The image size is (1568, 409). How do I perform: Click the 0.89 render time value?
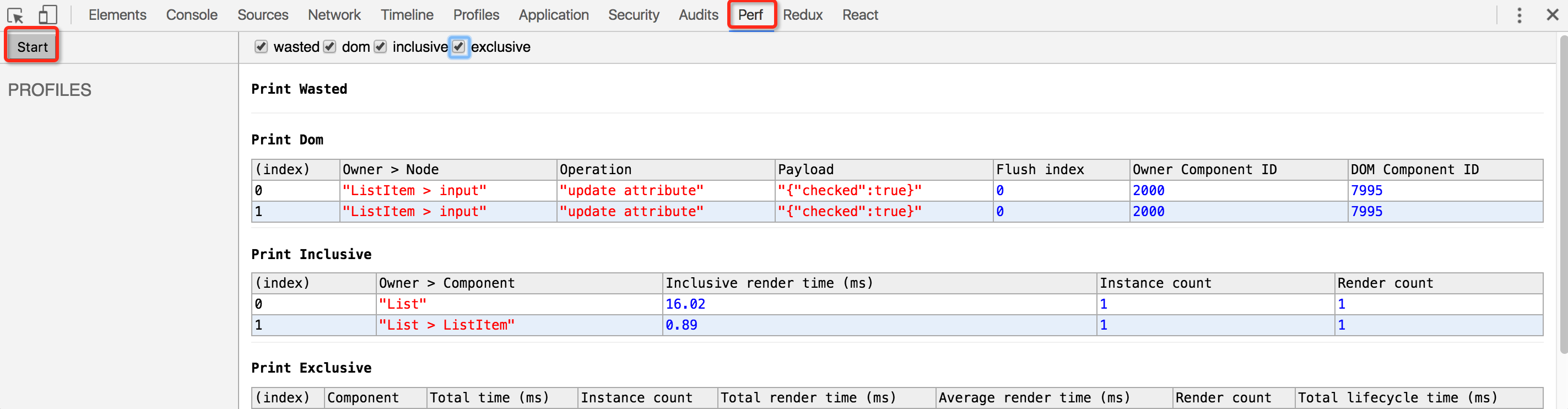coord(682,325)
